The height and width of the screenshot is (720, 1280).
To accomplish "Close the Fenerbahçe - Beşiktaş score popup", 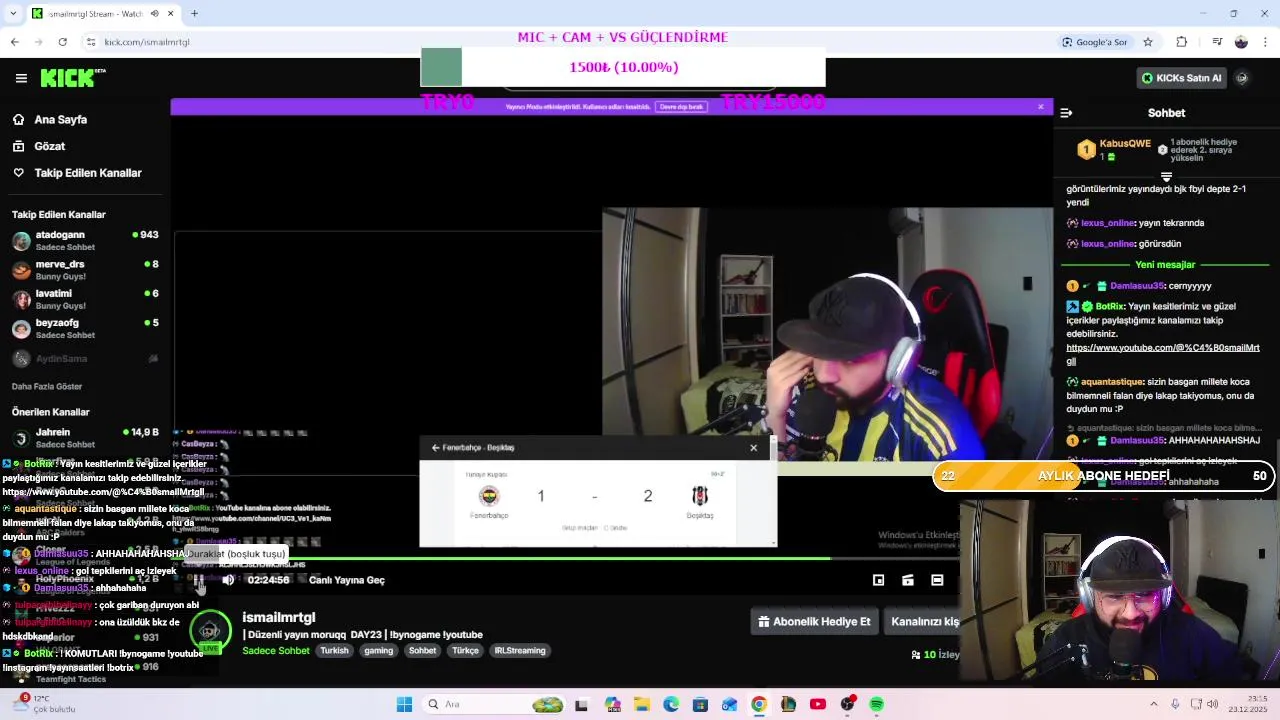I will (753, 448).
